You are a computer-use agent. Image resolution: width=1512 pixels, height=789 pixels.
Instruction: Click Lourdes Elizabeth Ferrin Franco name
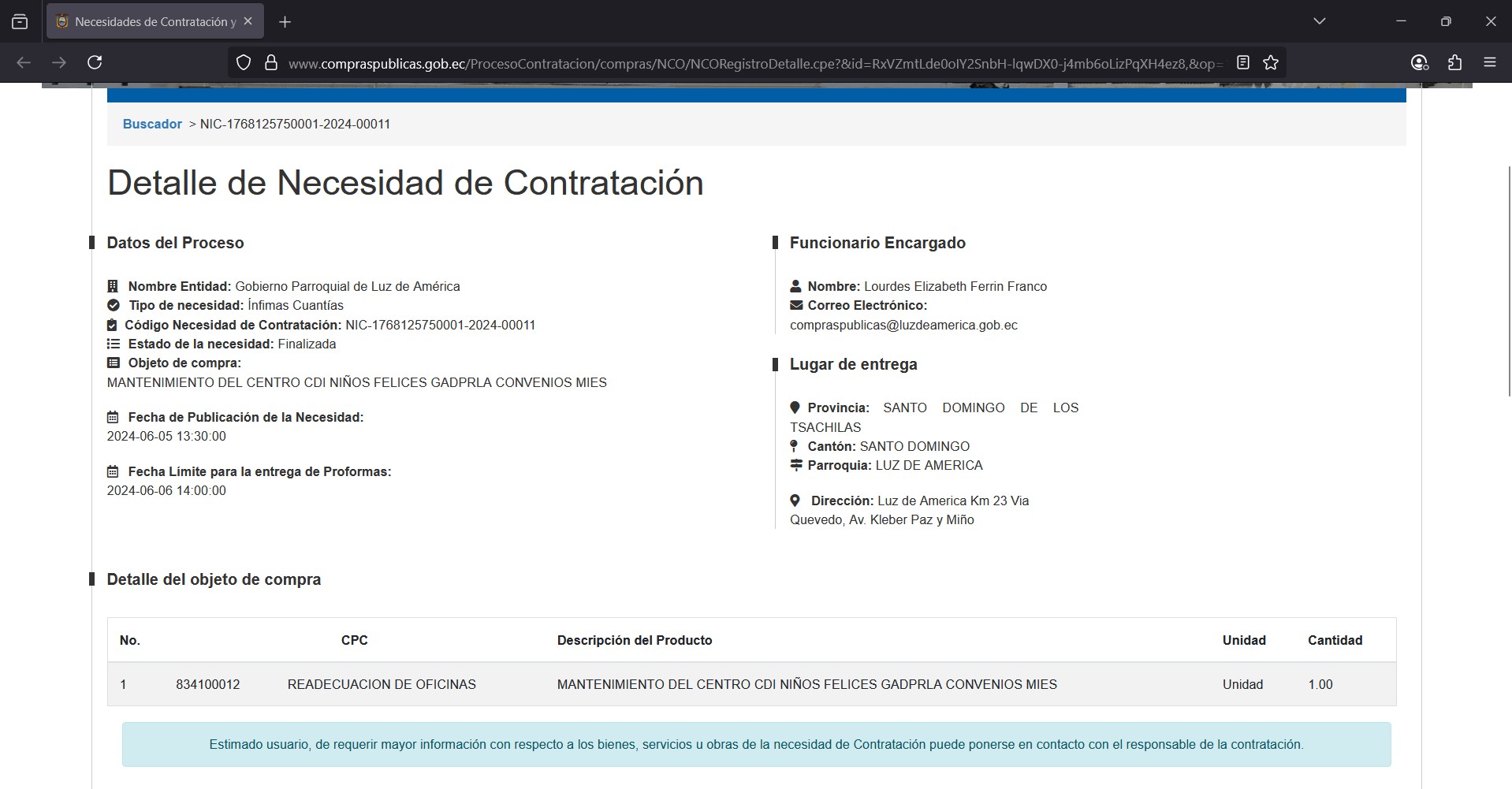tap(955, 286)
